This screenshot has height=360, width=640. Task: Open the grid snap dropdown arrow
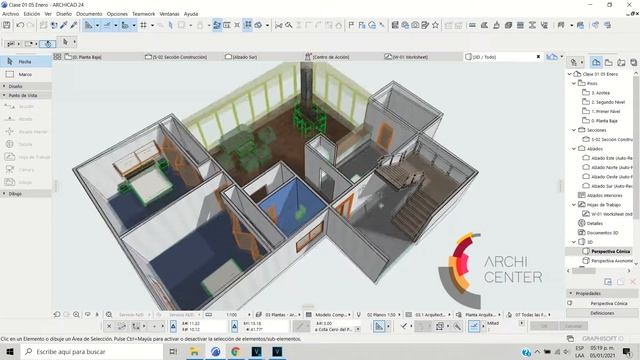pos(152,25)
